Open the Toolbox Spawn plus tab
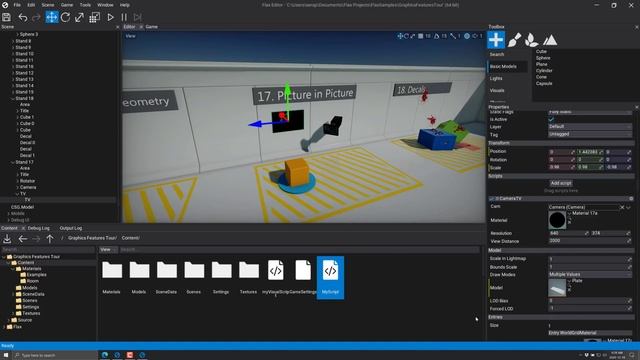This screenshot has height=360, width=640. coord(496,40)
